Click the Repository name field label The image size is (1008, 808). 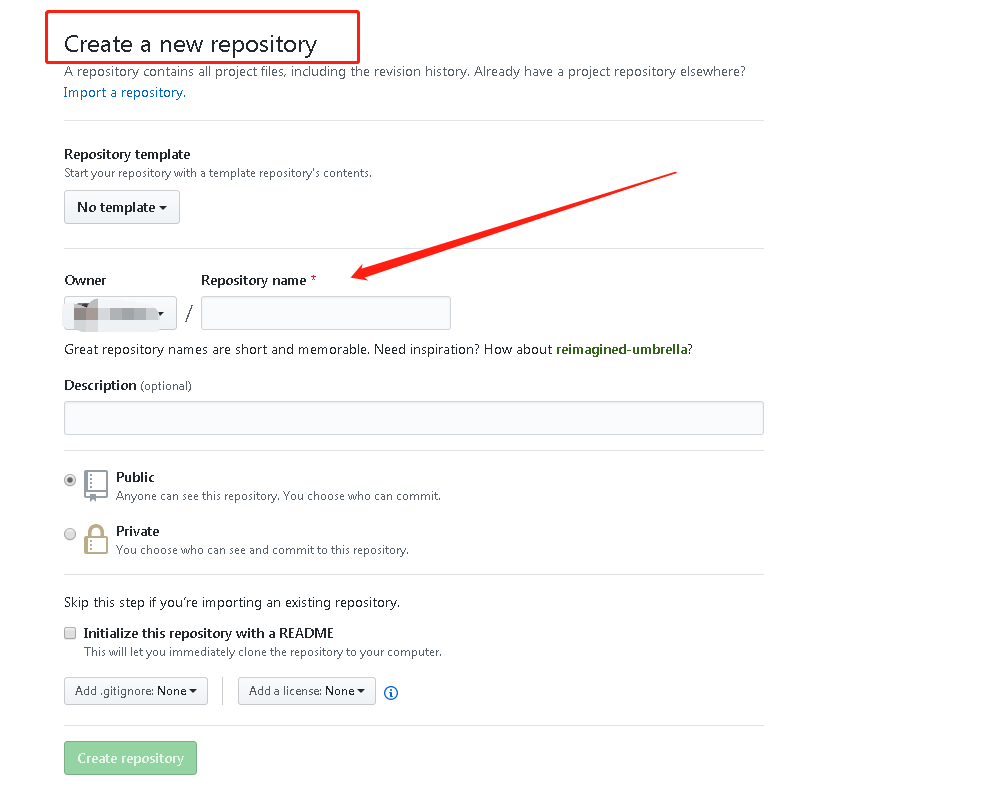click(x=253, y=281)
